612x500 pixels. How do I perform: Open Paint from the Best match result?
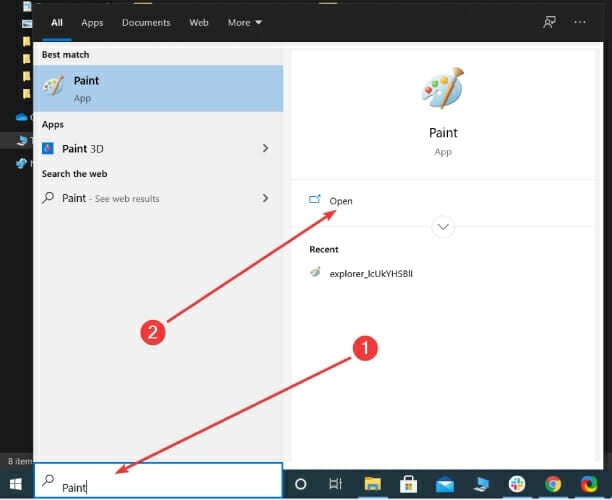click(x=158, y=89)
